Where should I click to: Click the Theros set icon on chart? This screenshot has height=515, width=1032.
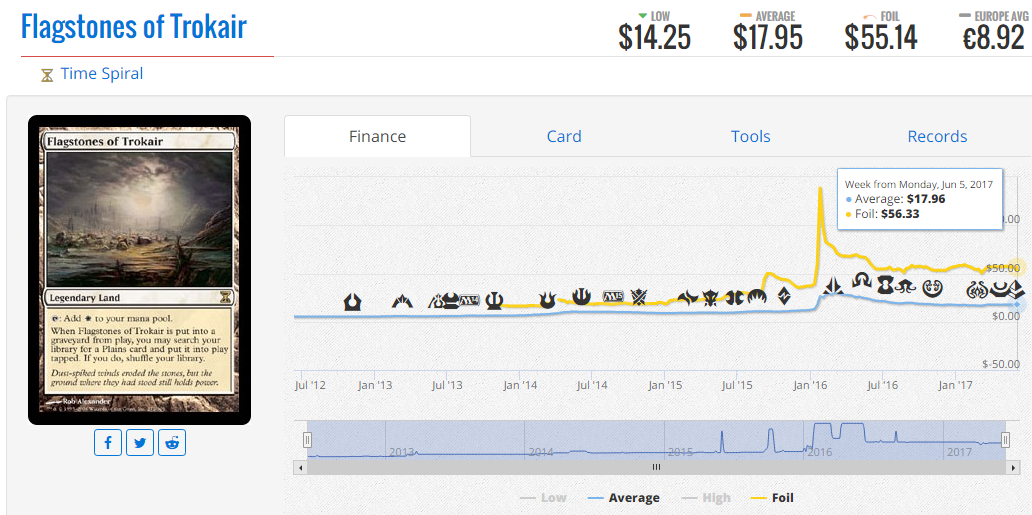pos(494,300)
